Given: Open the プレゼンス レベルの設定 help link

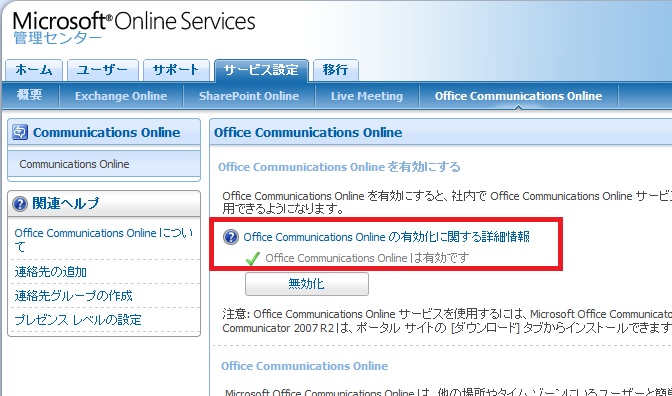Looking at the screenshot, I should pyautogui.click(x=78, y=320).
